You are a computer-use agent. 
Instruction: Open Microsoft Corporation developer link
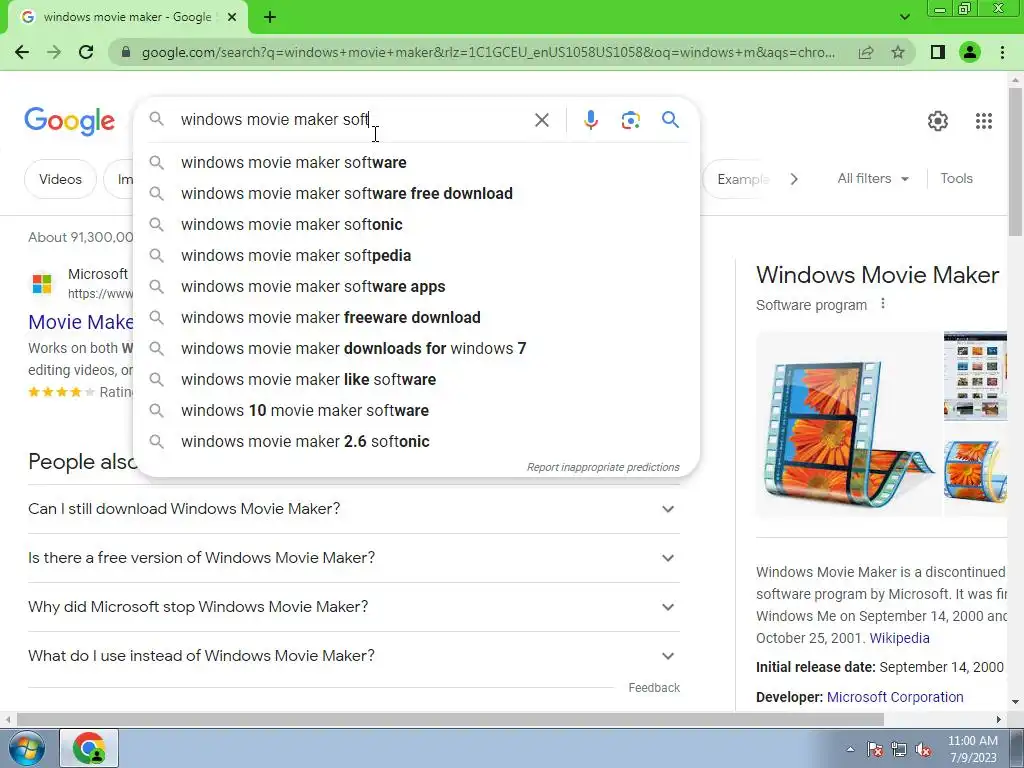tap(895, 697)
